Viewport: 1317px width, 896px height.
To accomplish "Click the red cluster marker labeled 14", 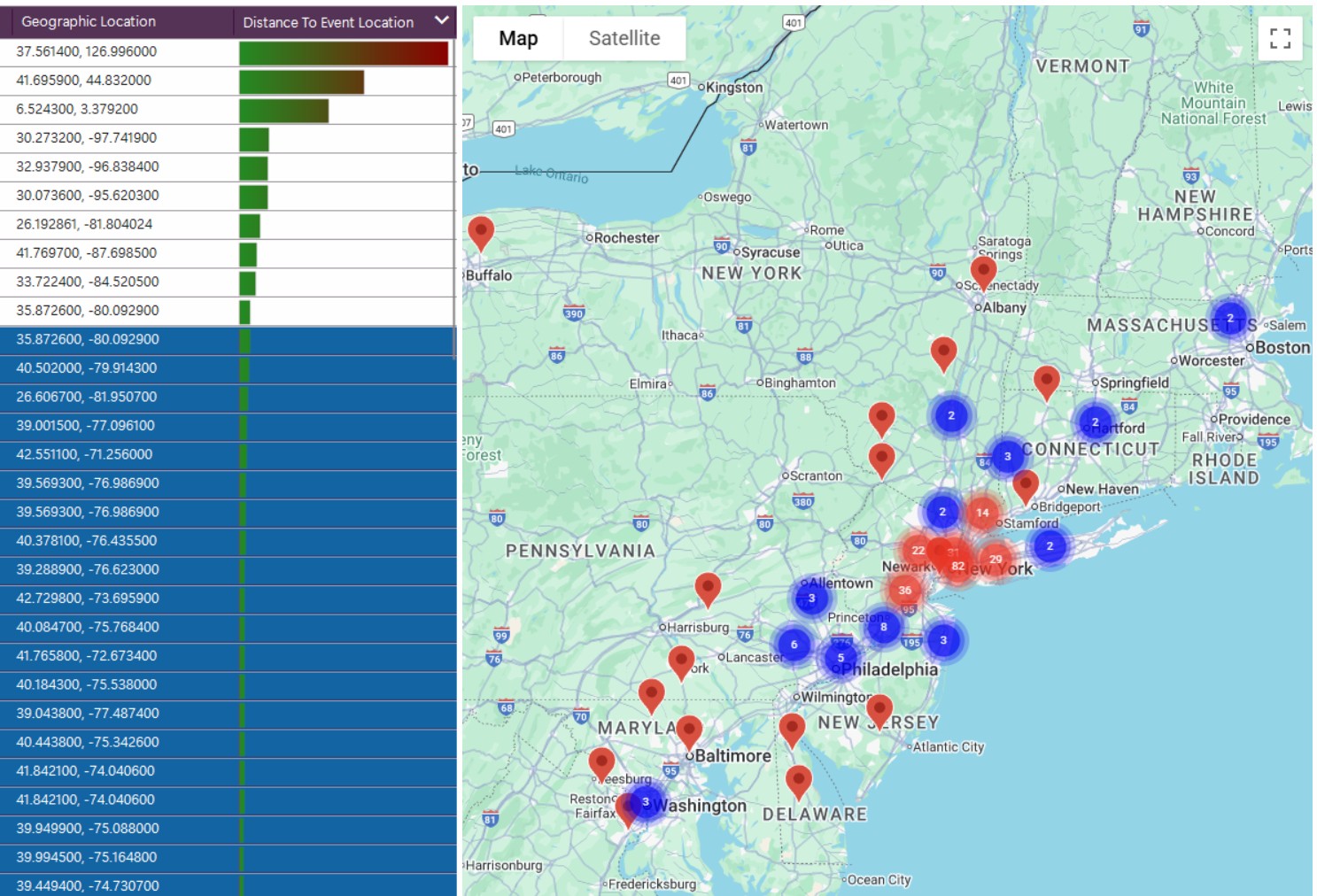I will pos(982,513).
